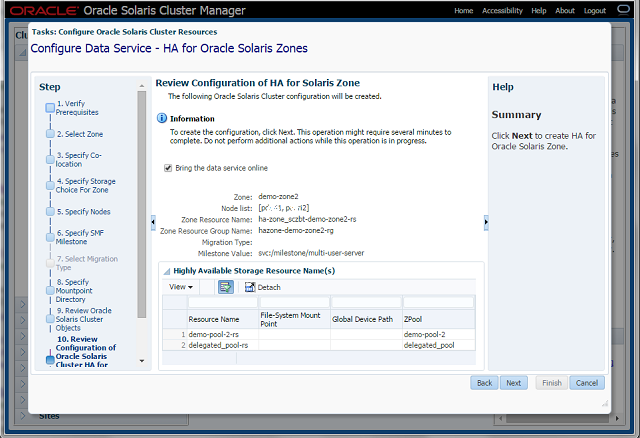Click the background page scroll right arrow
This screenshot has width=640, height=438.
617,418
